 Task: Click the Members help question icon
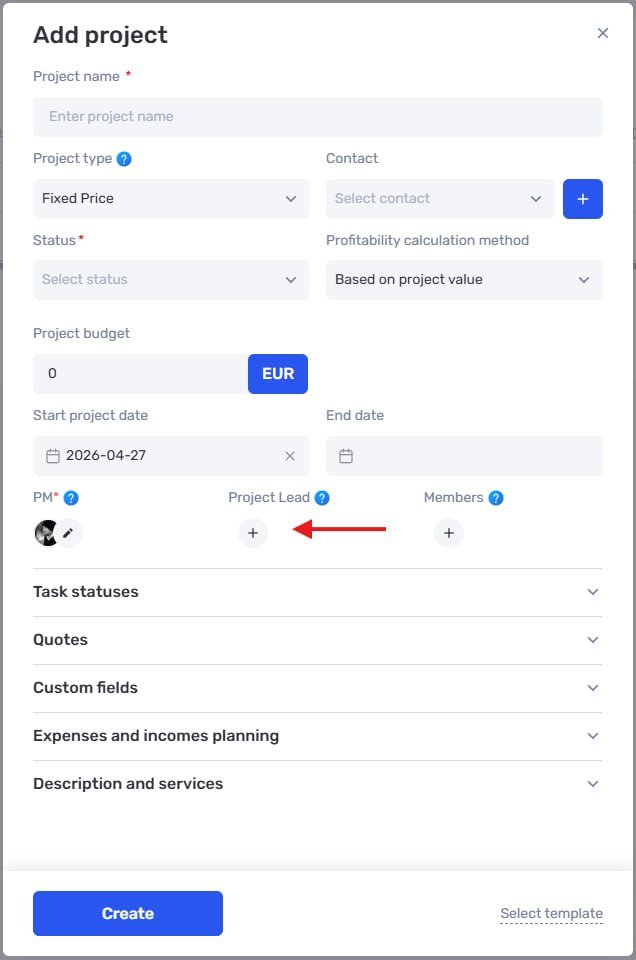[496, 498]
